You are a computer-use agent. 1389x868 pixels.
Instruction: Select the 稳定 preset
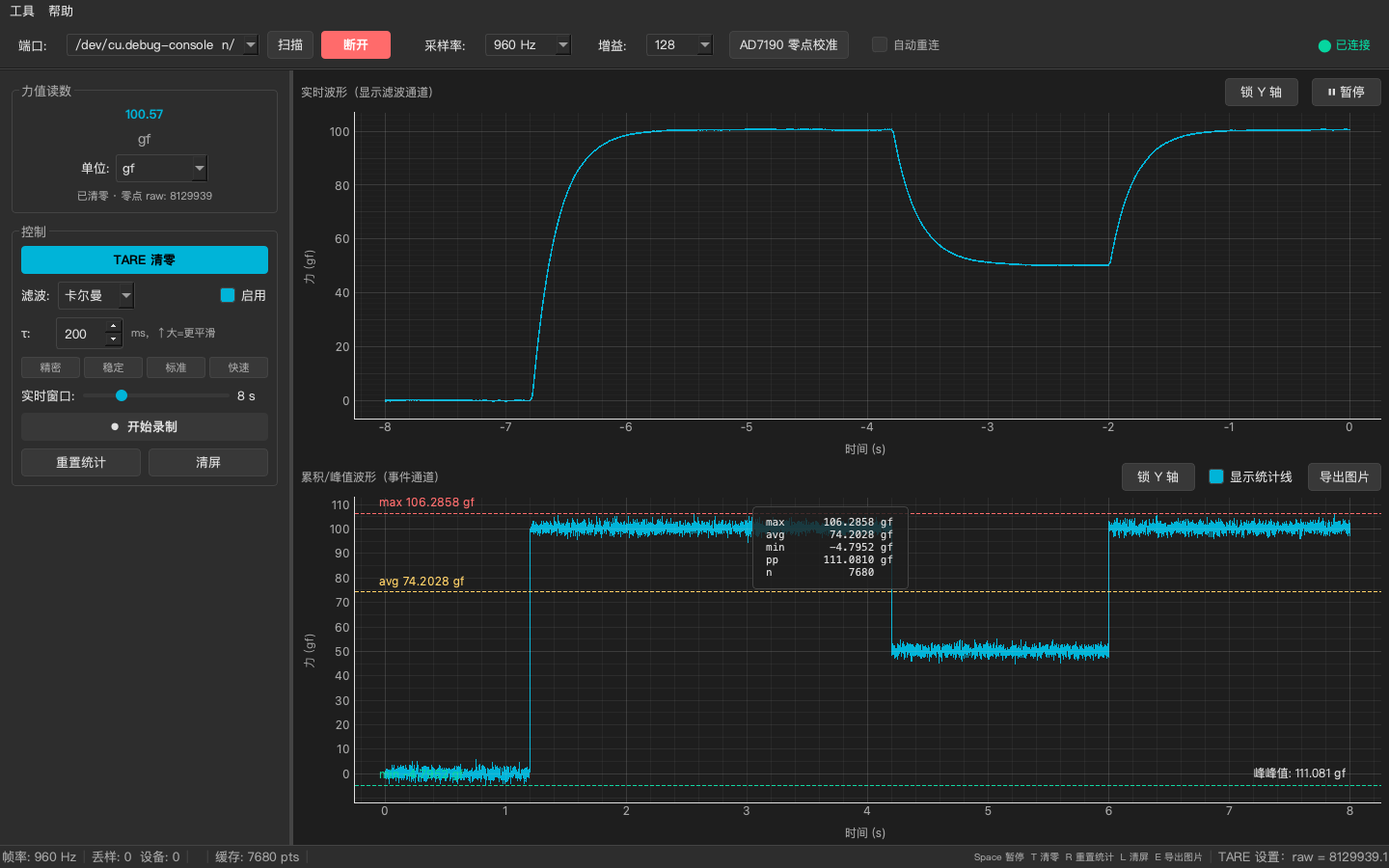pos(113,367)
